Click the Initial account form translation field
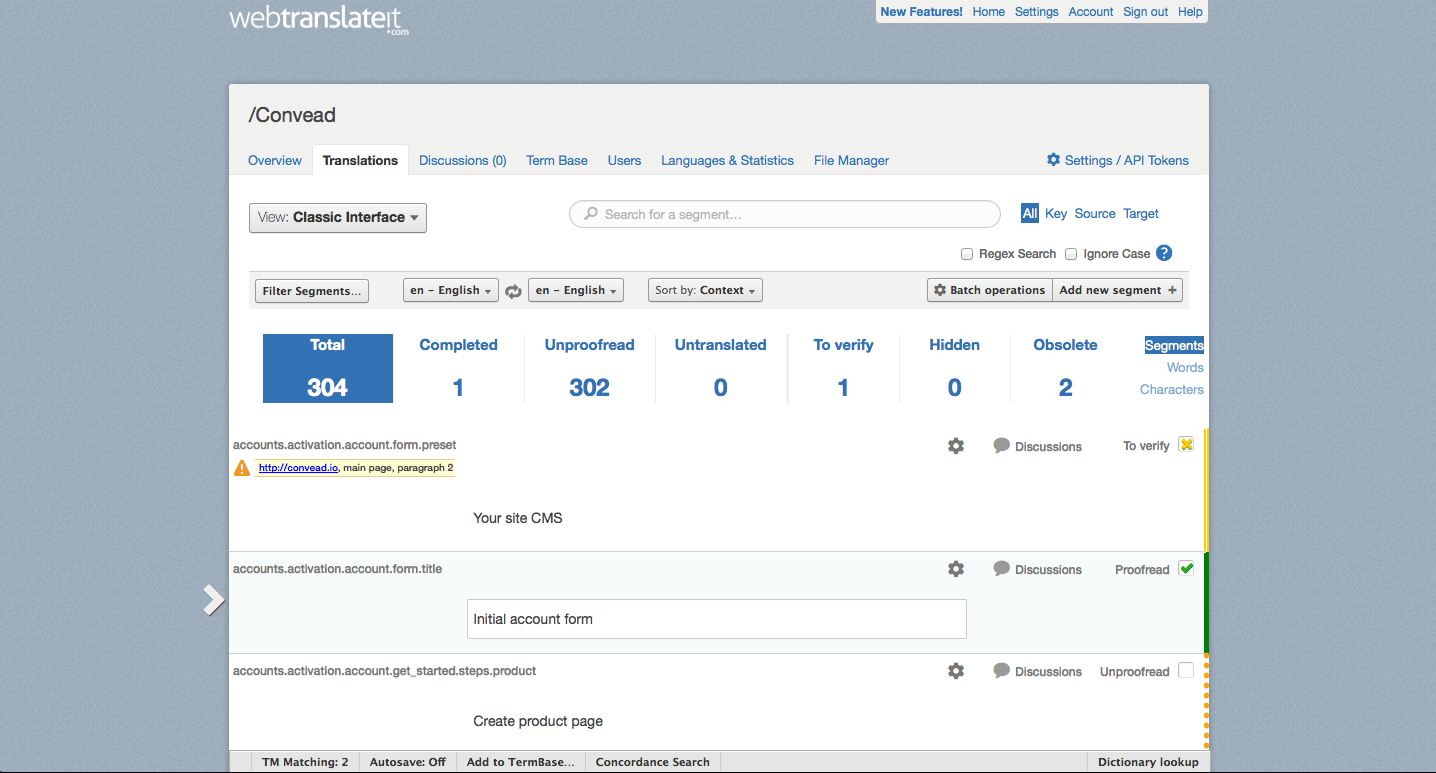1436x773 pixels. (717, 619)
